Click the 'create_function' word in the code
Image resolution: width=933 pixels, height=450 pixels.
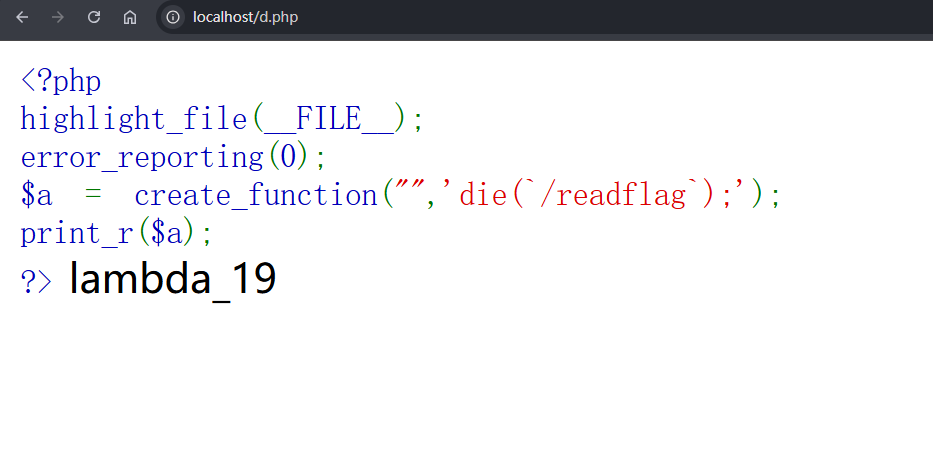pos(256,195)
